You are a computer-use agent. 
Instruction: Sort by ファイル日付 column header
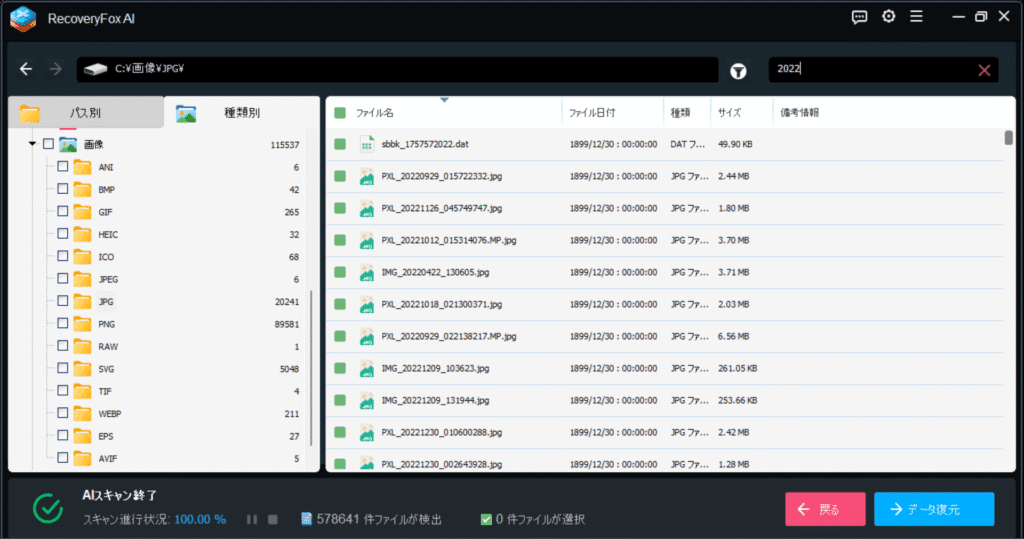(592, 113)
